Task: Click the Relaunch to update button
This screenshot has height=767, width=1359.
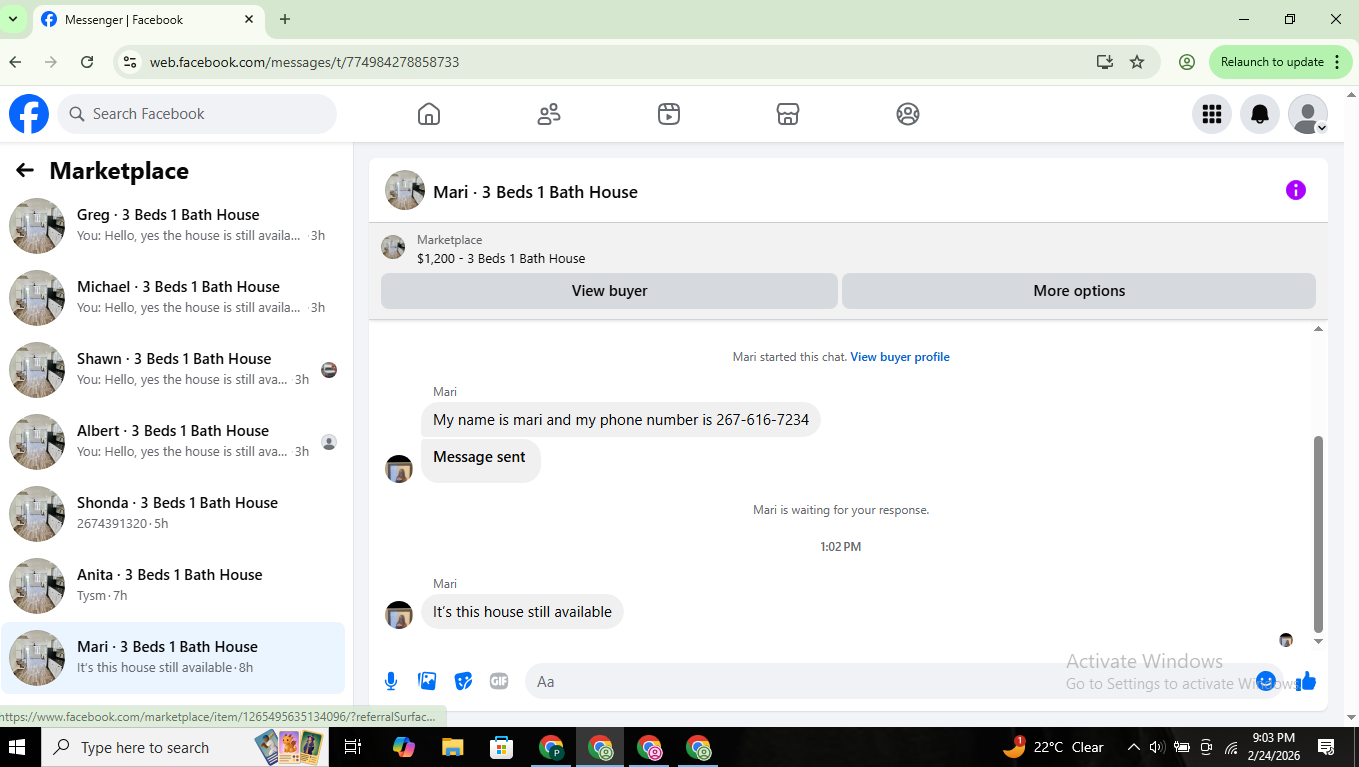Action: coord(1280,62)
